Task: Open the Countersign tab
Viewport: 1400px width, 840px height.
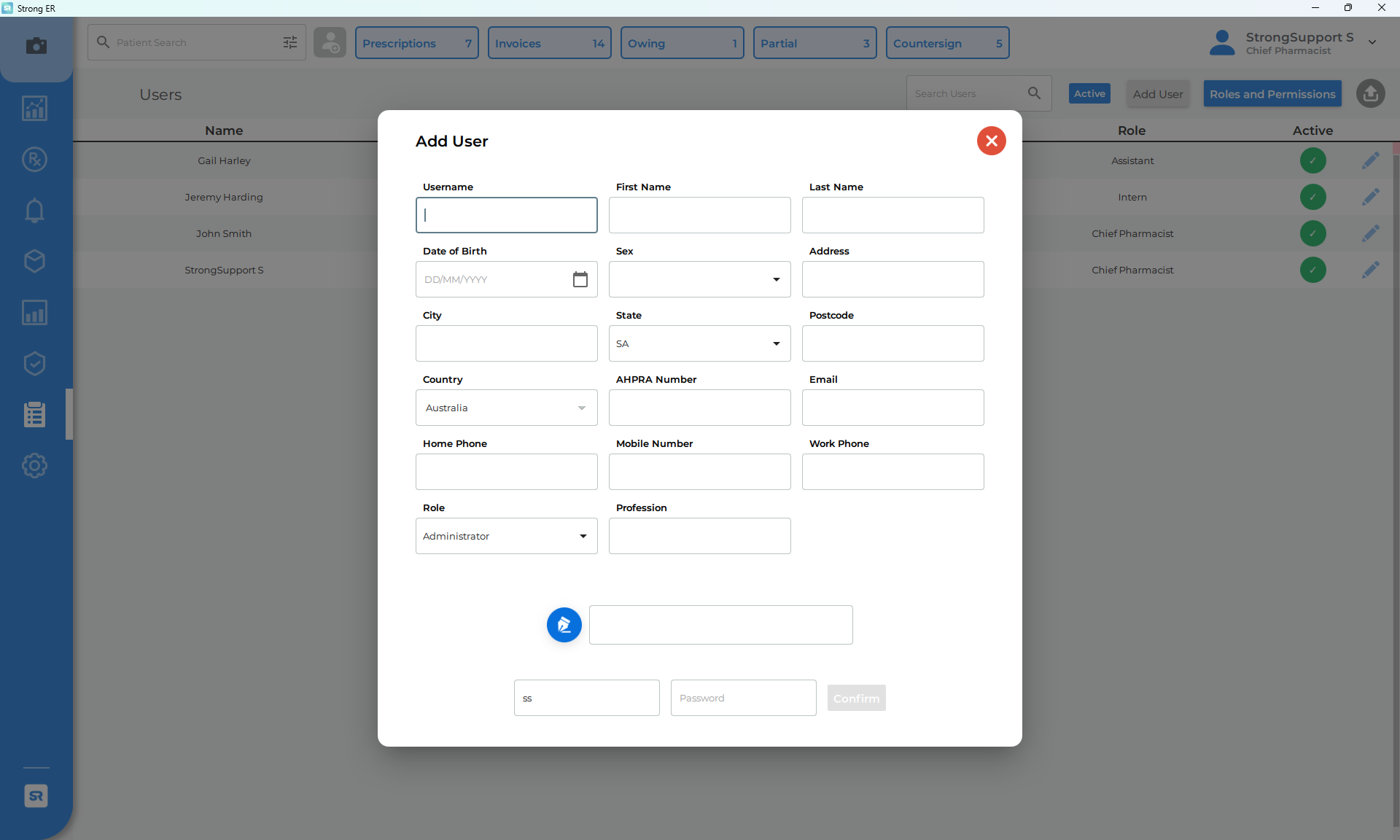Action: (x=947, y=42)
